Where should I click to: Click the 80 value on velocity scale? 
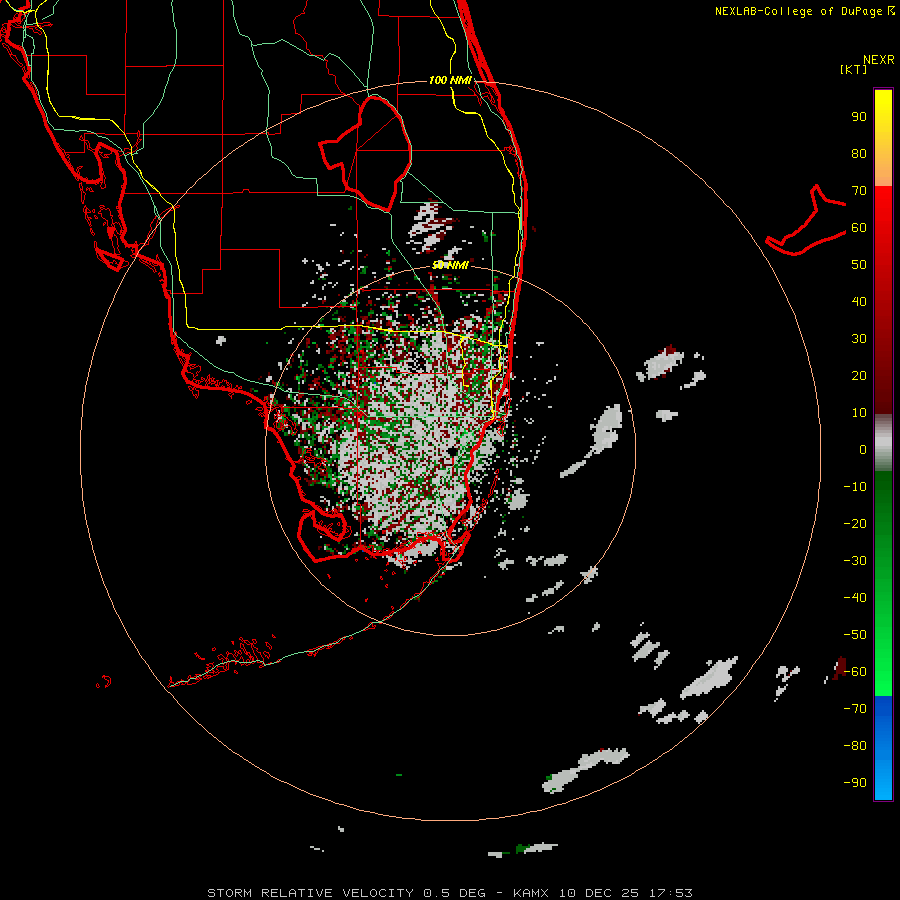click(859, 154)
